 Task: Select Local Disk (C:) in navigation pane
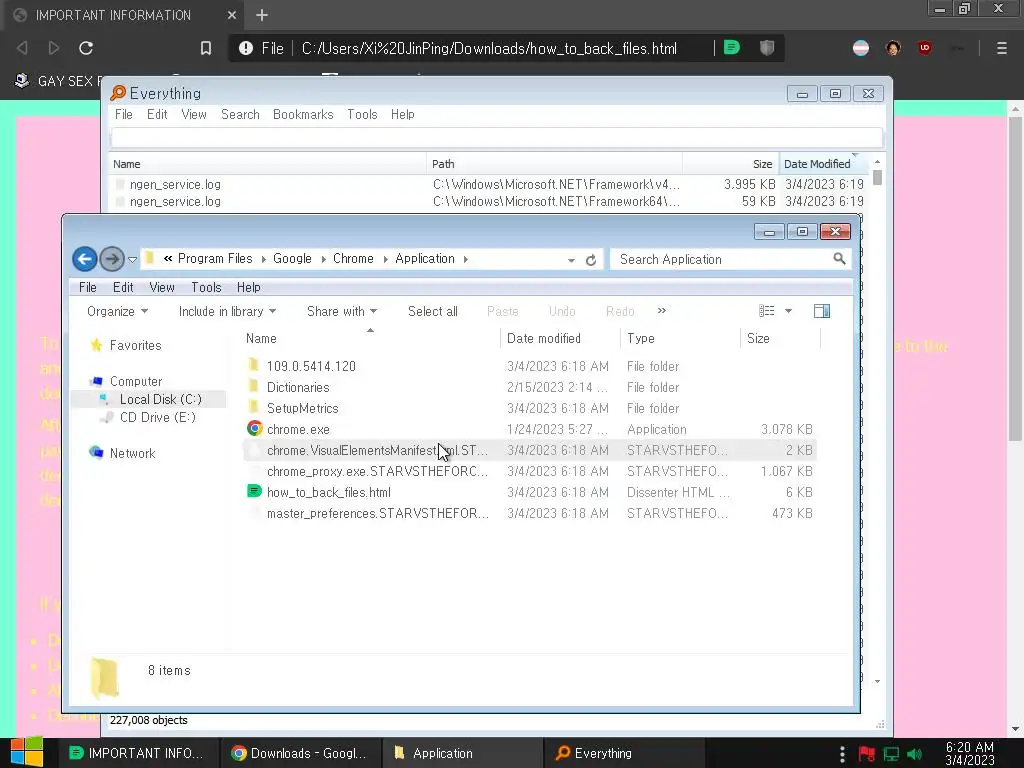[x=160, y=399]
